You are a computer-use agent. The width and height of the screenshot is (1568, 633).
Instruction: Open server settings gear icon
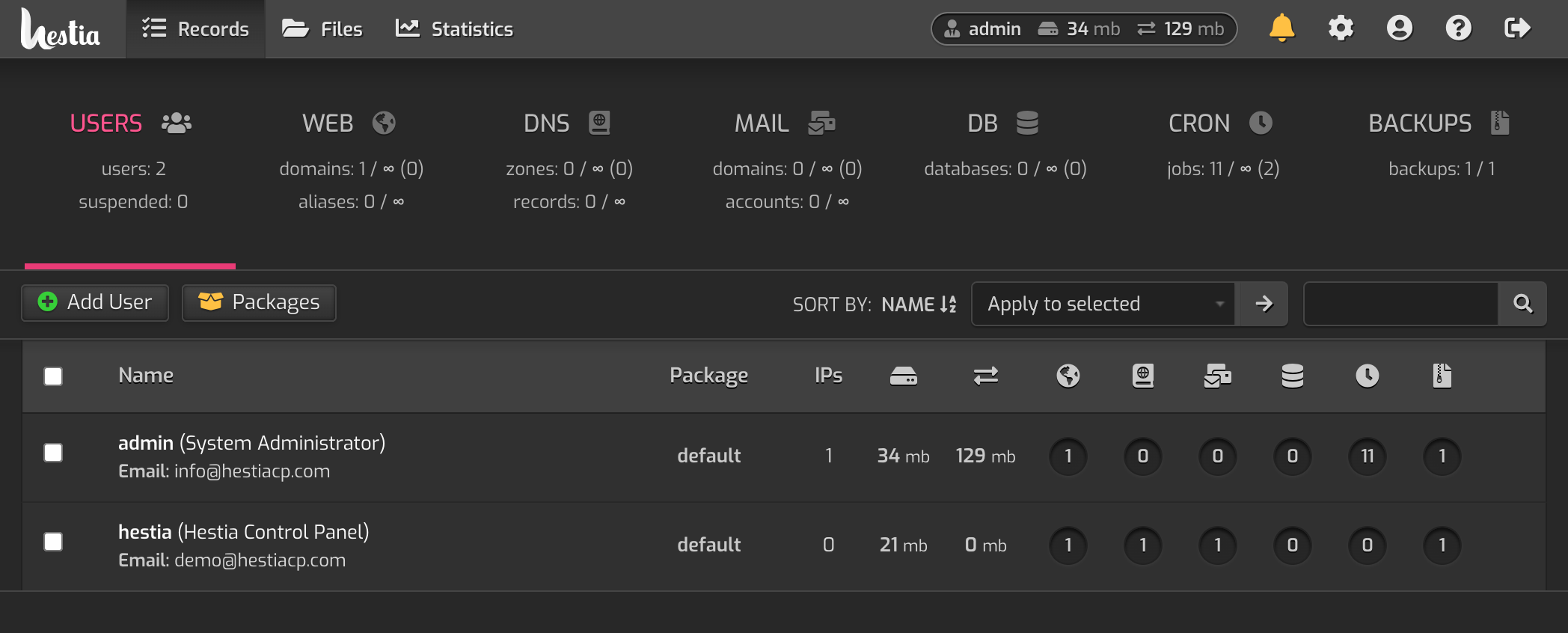1341,28
